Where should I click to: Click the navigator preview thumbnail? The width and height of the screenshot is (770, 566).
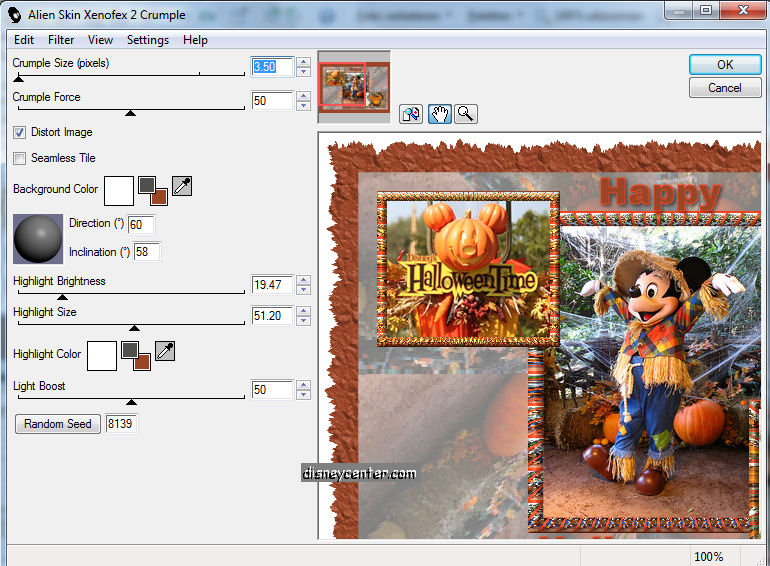[354, 86]
